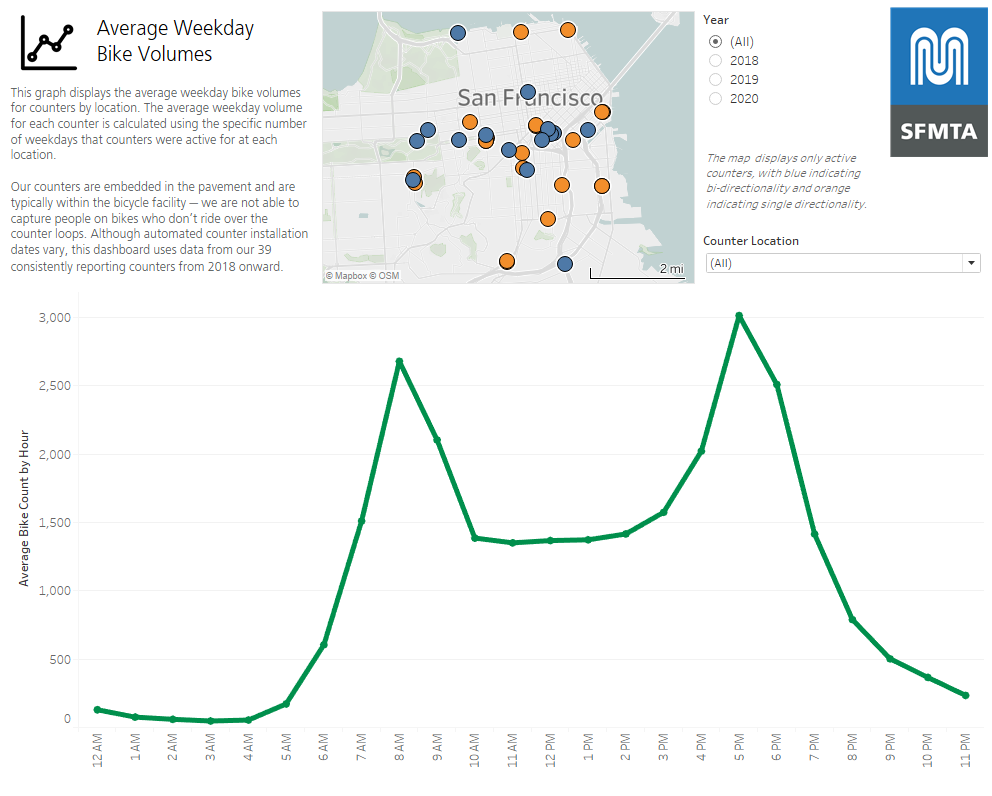Click the San Francisco label on map
The height and width of the screenshot is (796, 992).
pos(530,98)
